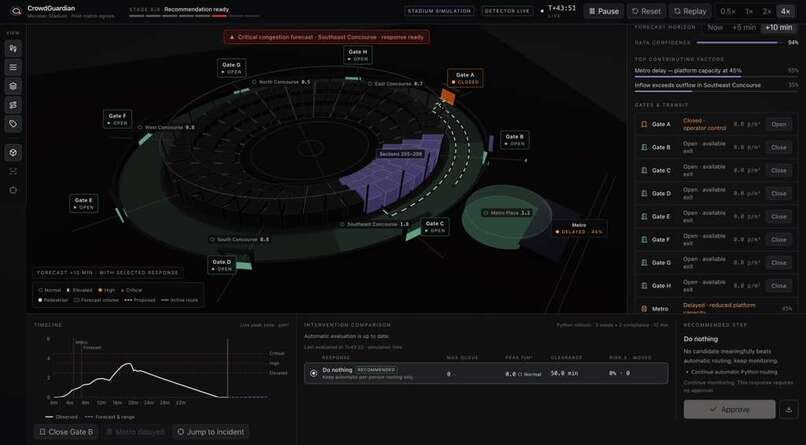Close Gate D from the gates list

click(x=779, y=194)
